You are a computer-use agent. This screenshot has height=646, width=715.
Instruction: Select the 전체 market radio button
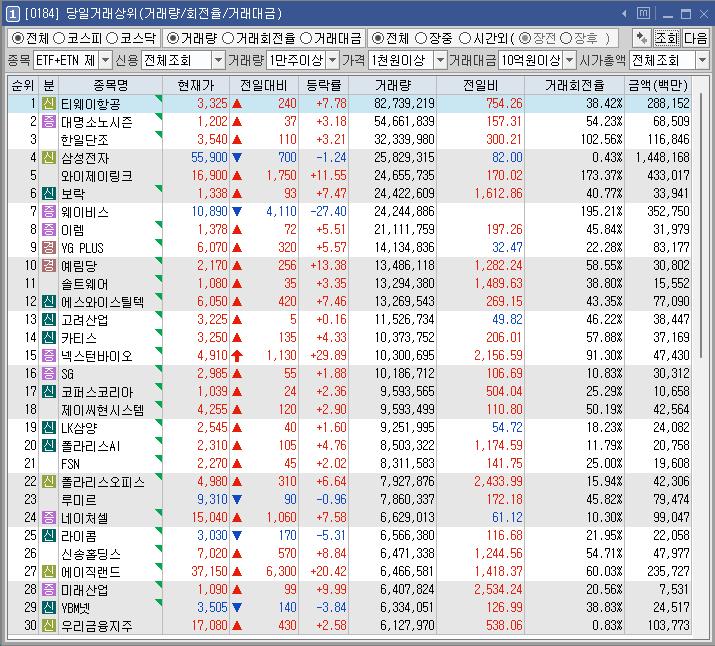[18, 38]
